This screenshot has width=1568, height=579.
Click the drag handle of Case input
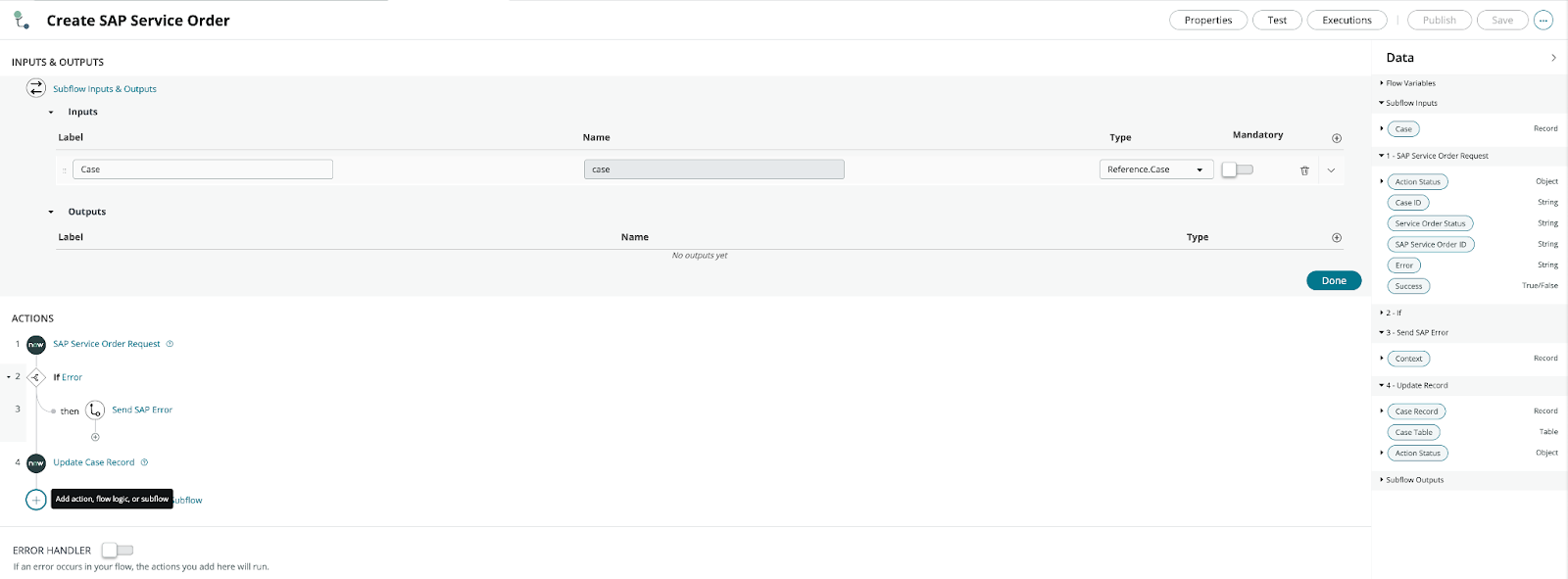click(x=65, y=170)
